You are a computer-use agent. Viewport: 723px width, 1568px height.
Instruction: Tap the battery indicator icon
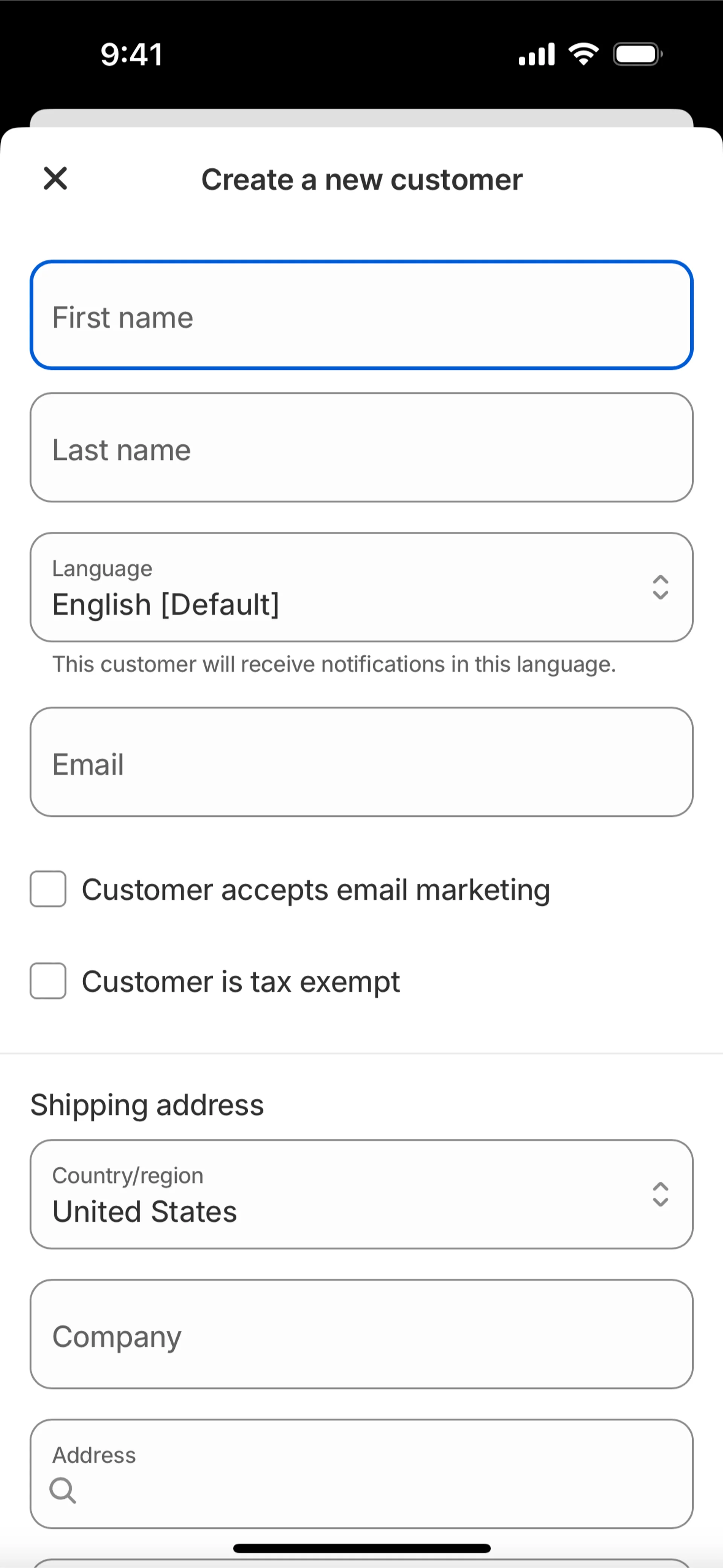click(x=637, y=54)
